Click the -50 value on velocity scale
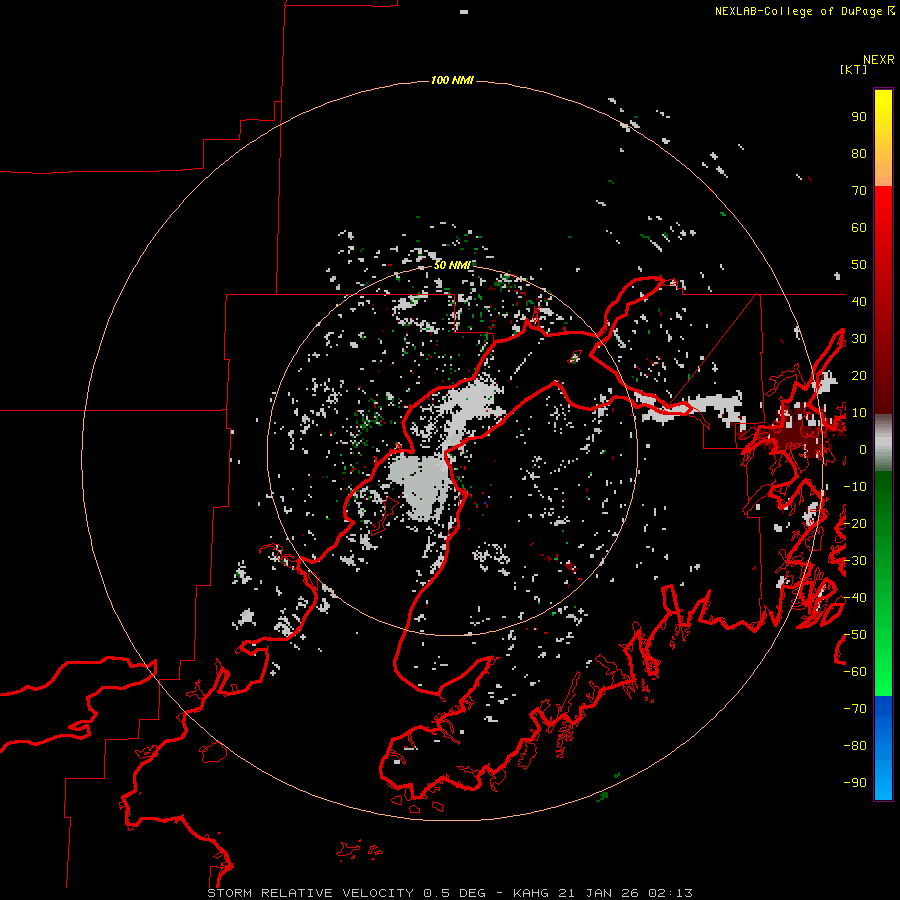900x900 pixels. click(855, 635)
